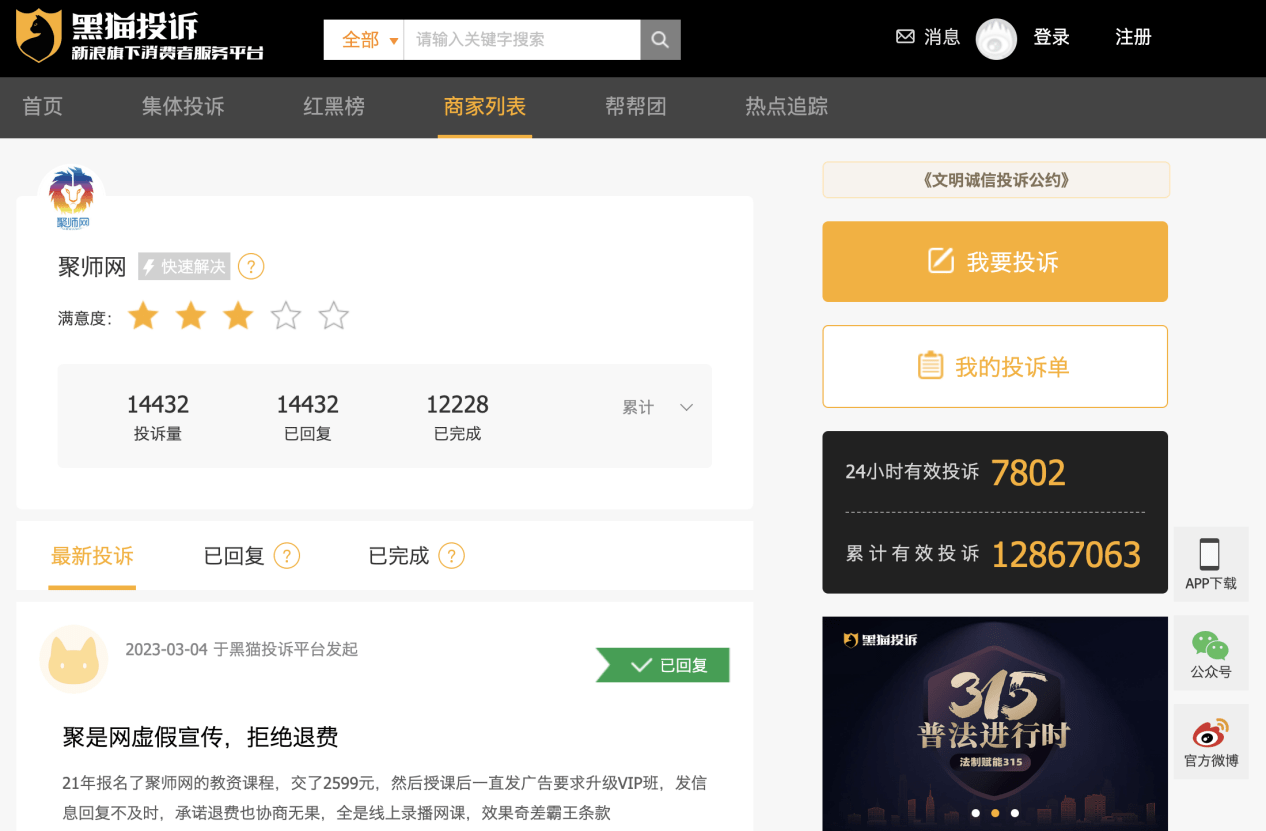Open 热点追踪 navigation item
The height and width of the screenshot is (831, 1266).
pos(787,106)
